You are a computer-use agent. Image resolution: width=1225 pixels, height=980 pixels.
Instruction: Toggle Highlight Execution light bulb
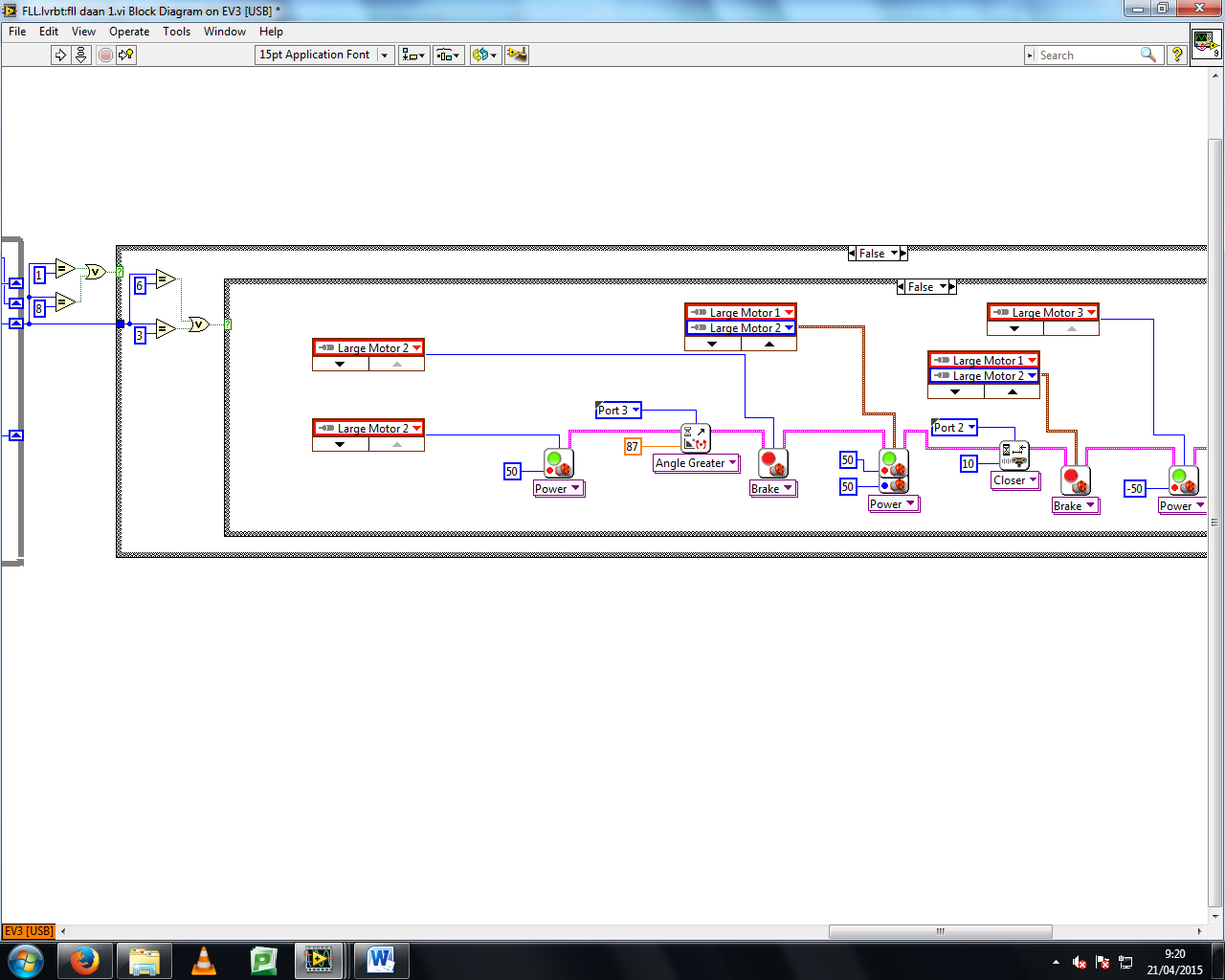(x=126, y=55)
